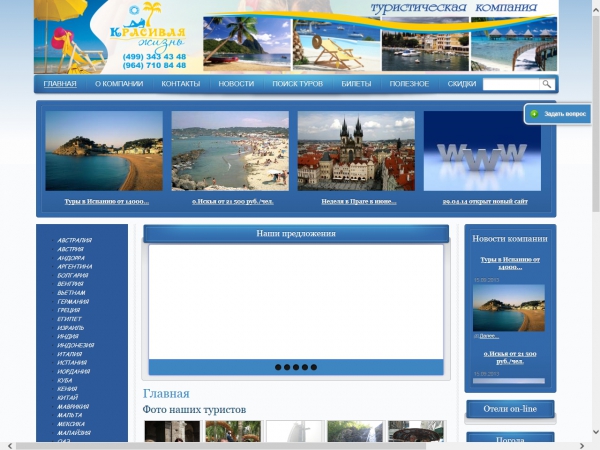Open the WWW new site image

(x=482, y=151)
